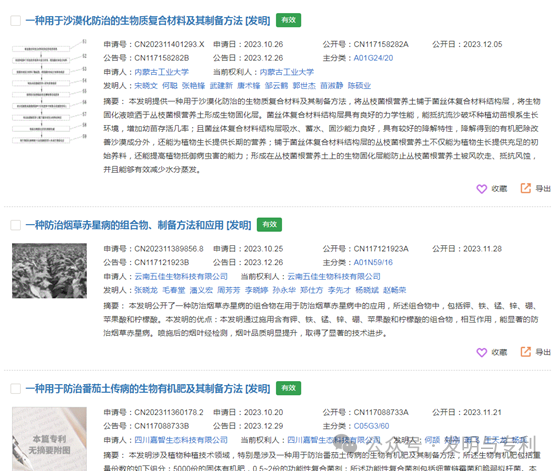Select publication date 2023.11.28
The height and width of the screenshot is (473, 558).
coord(483,249)
